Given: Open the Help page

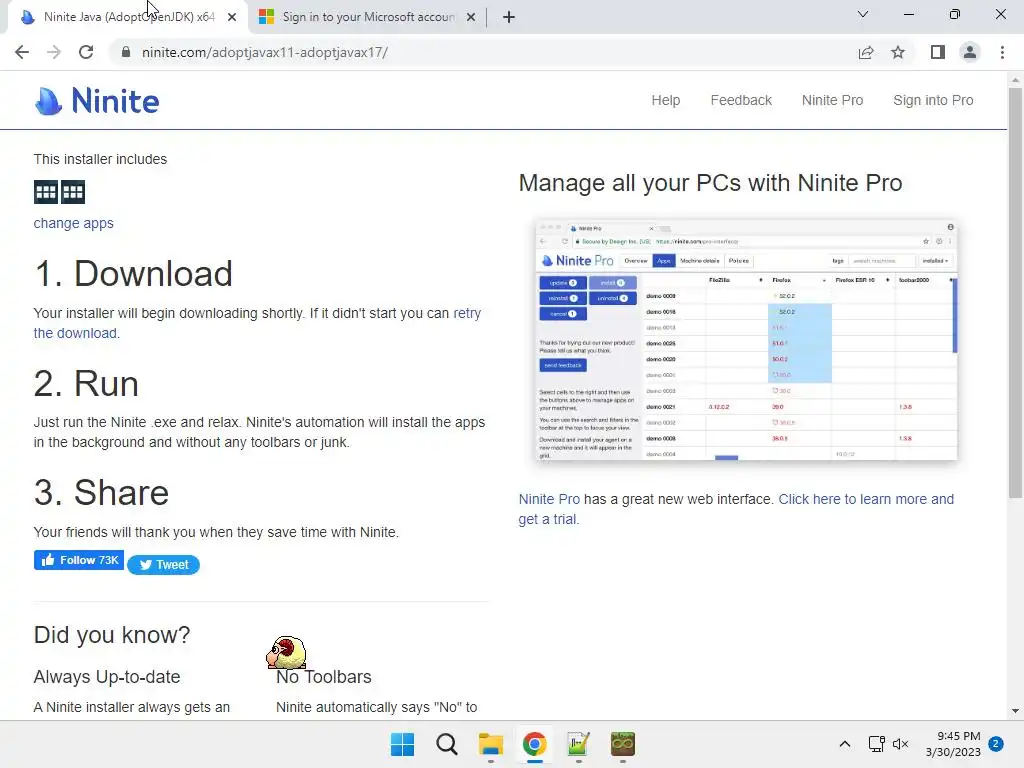Looking at the screenshot, I should [665, 101].
